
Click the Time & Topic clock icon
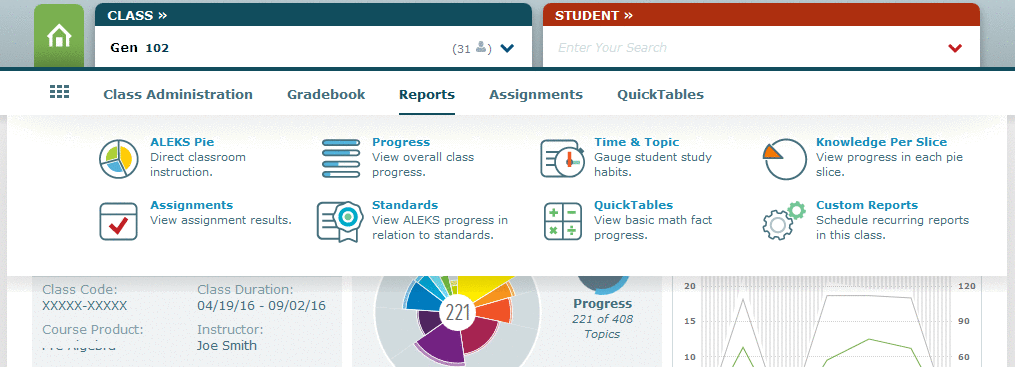(x=562, y=159)
